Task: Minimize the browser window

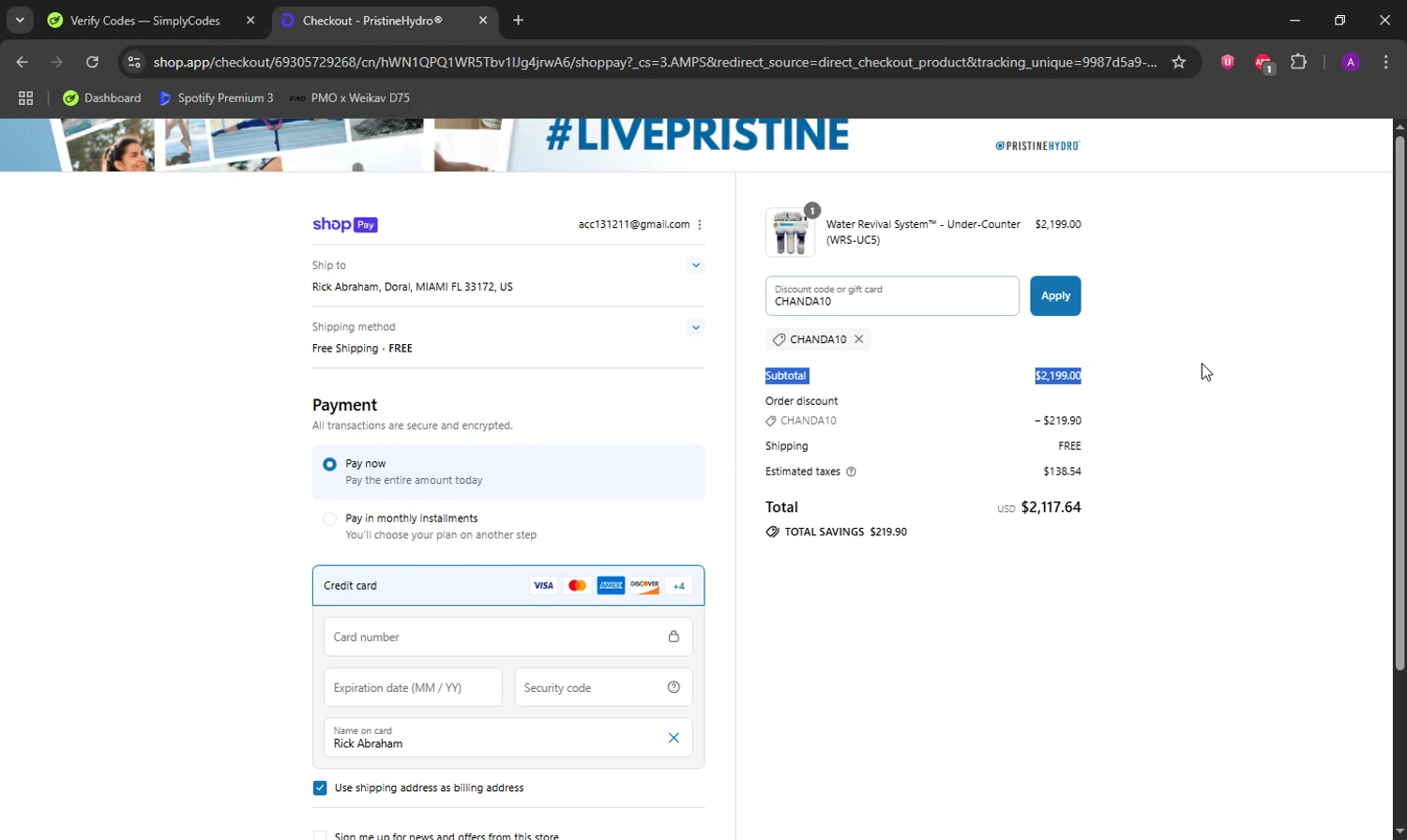Action: 1295,20
